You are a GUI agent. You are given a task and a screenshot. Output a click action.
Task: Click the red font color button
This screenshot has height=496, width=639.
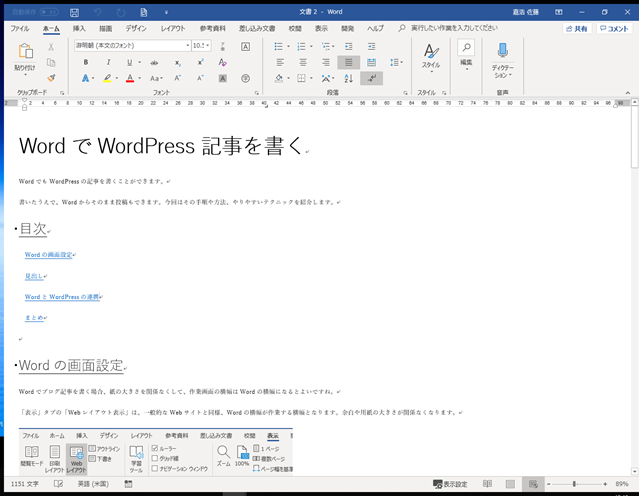[130, 78]
